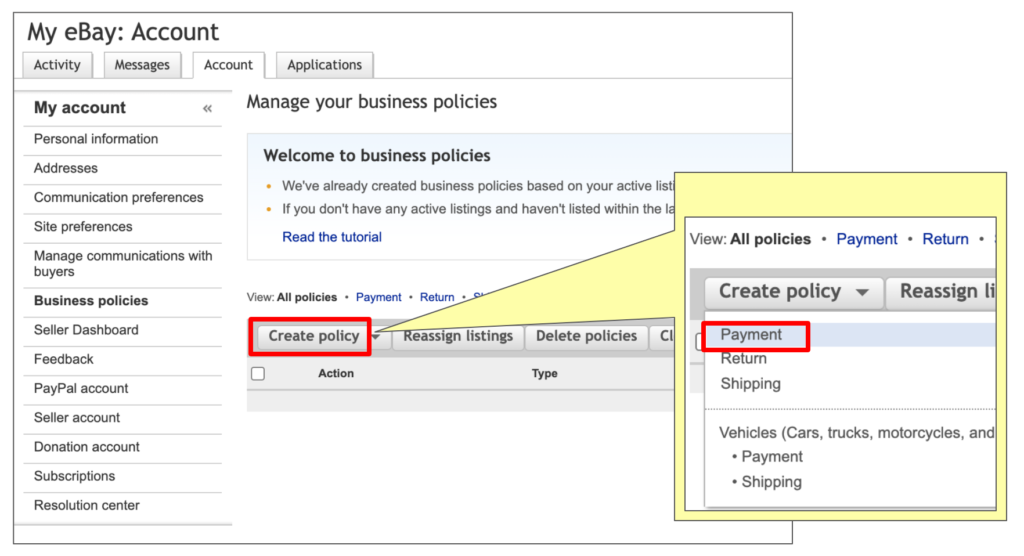Click the Reassign listings button

(x=458, y=336)
